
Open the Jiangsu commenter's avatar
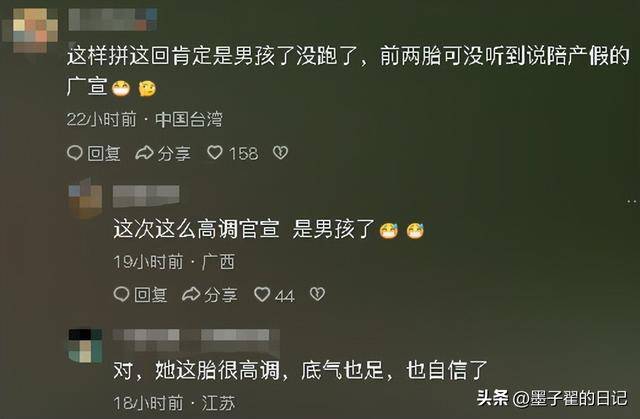(x=85, y=346)
